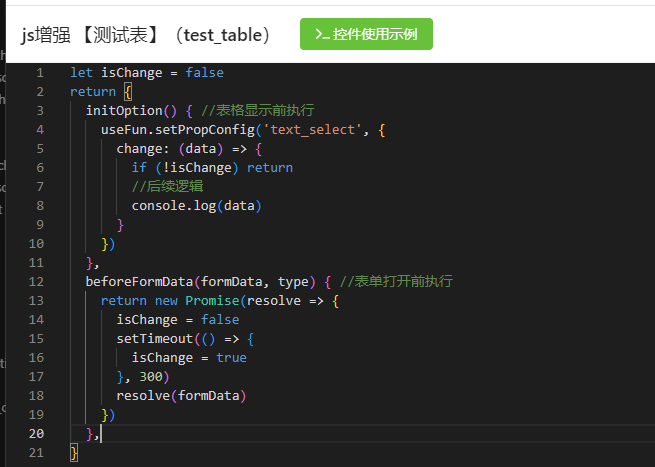Image resolution: width=655 pixels, height=467 pixels.
Task: Click the Promise keyword on line 13
Action: (212, 301)
